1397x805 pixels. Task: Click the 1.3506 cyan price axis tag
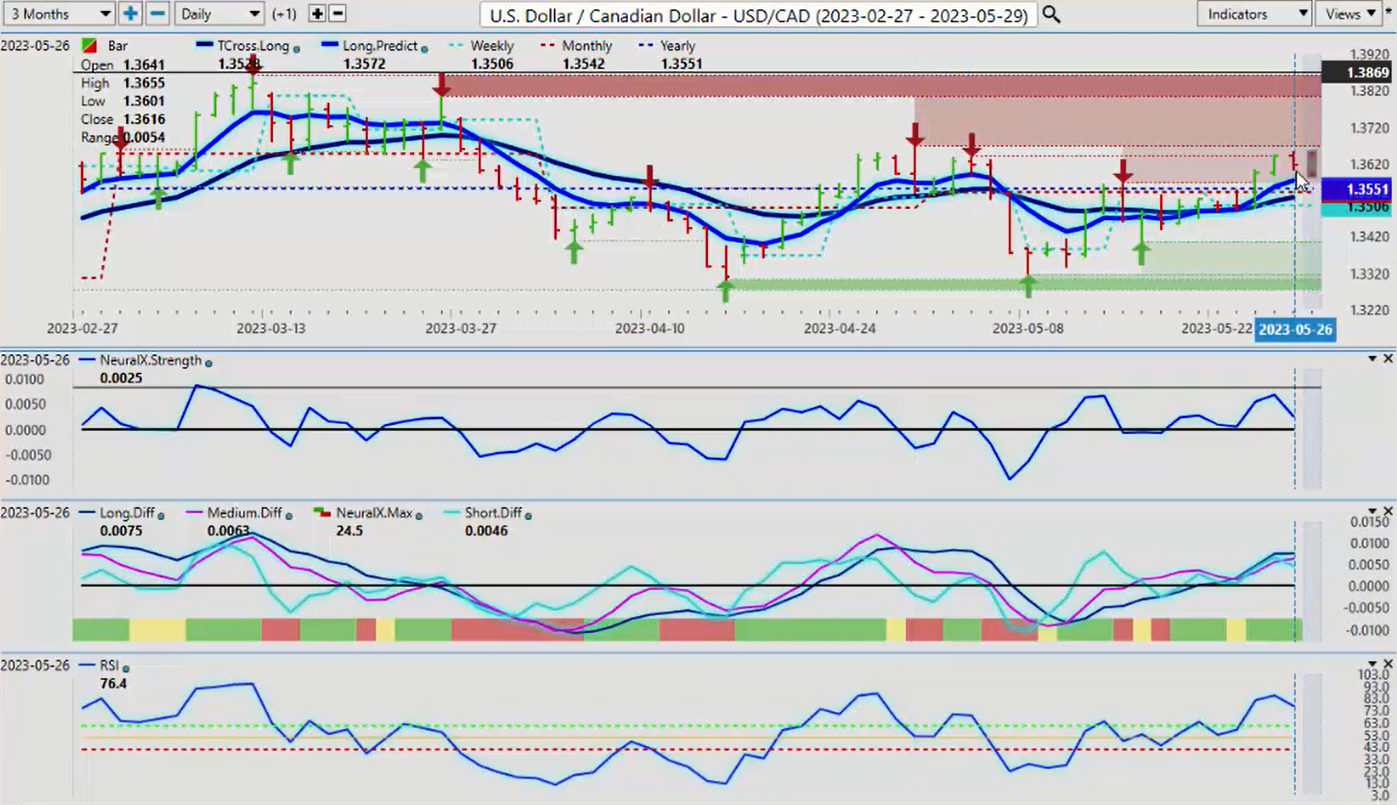tap(1357, 208)
